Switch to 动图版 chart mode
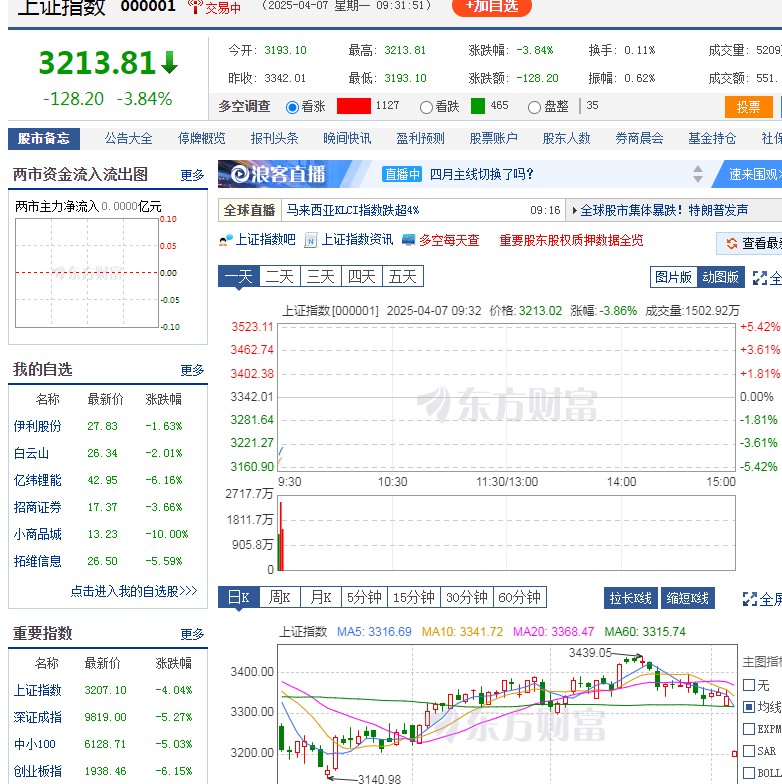The height and width of the screenshot is (784, 782). [x=720, y=277]
